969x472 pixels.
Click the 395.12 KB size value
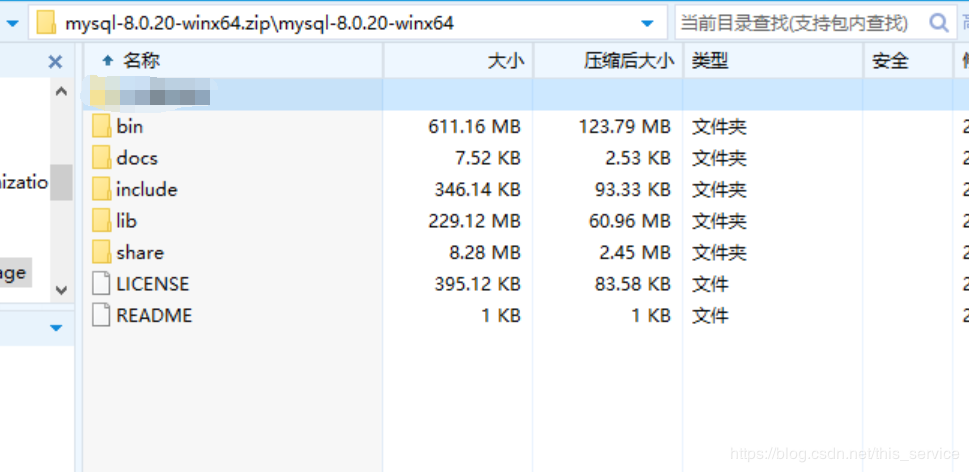(x=478, y=284)
